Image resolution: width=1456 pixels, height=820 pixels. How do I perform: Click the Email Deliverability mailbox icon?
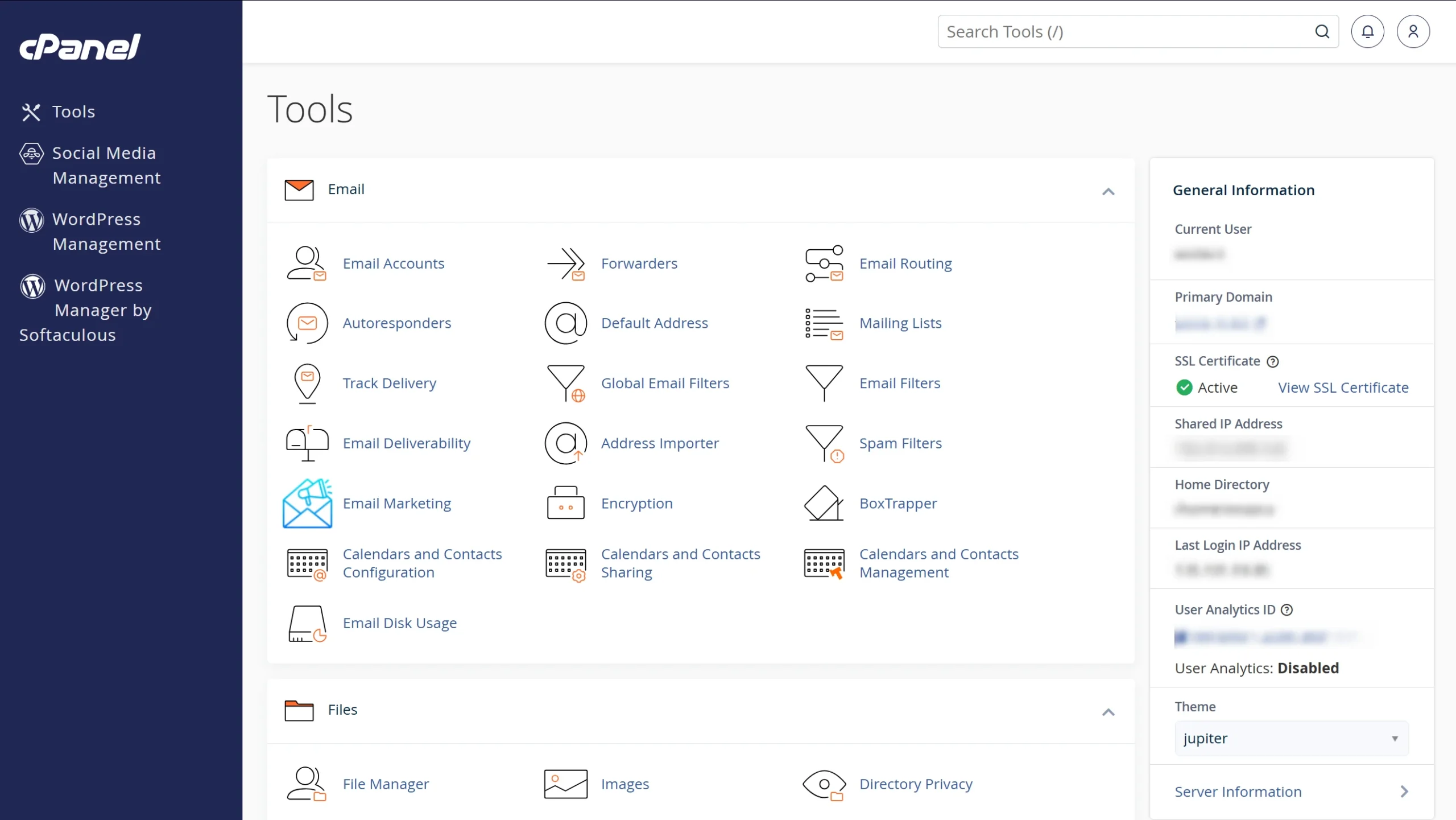pyautogui.click(x=307, y=443)
